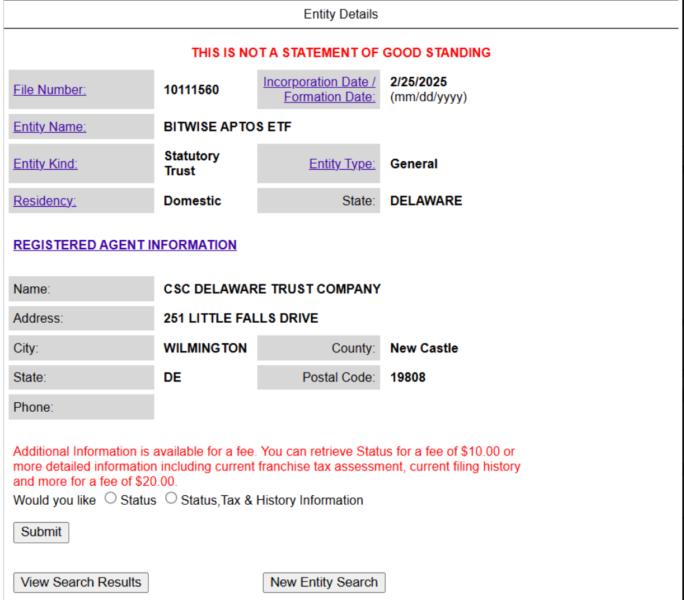Open the Entity Name link
This screenshot has height=600, width=684.
tap(49, 127)
